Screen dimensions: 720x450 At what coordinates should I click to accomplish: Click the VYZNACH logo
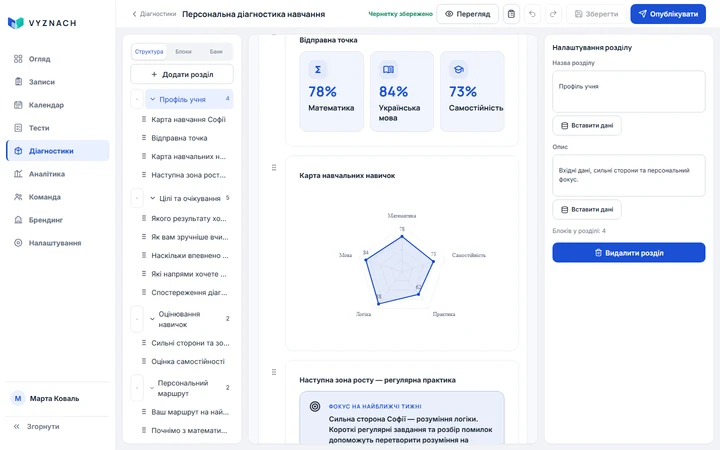coord(42,22)
